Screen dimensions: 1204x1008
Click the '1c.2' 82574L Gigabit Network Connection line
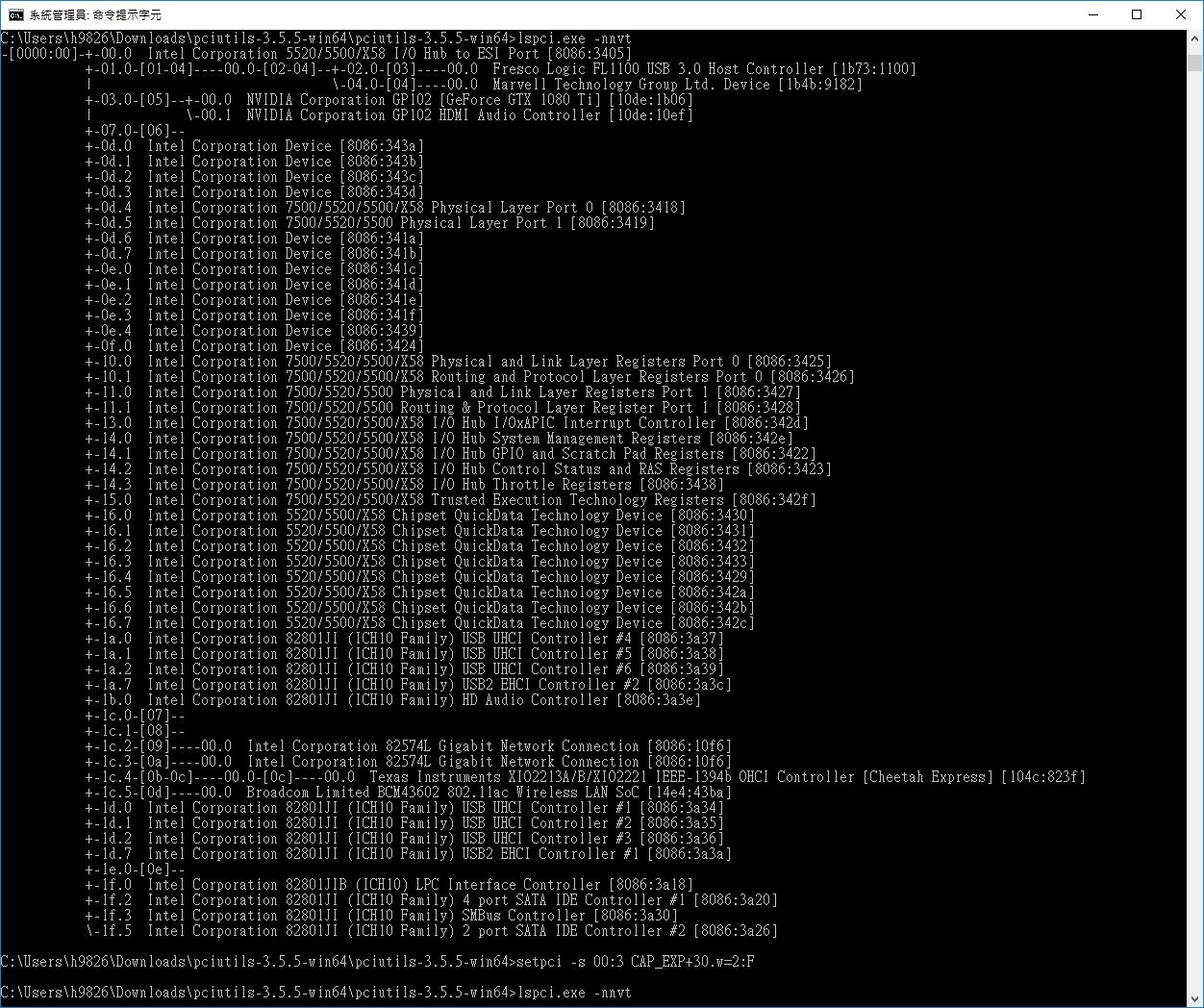(x=408, y=746)
